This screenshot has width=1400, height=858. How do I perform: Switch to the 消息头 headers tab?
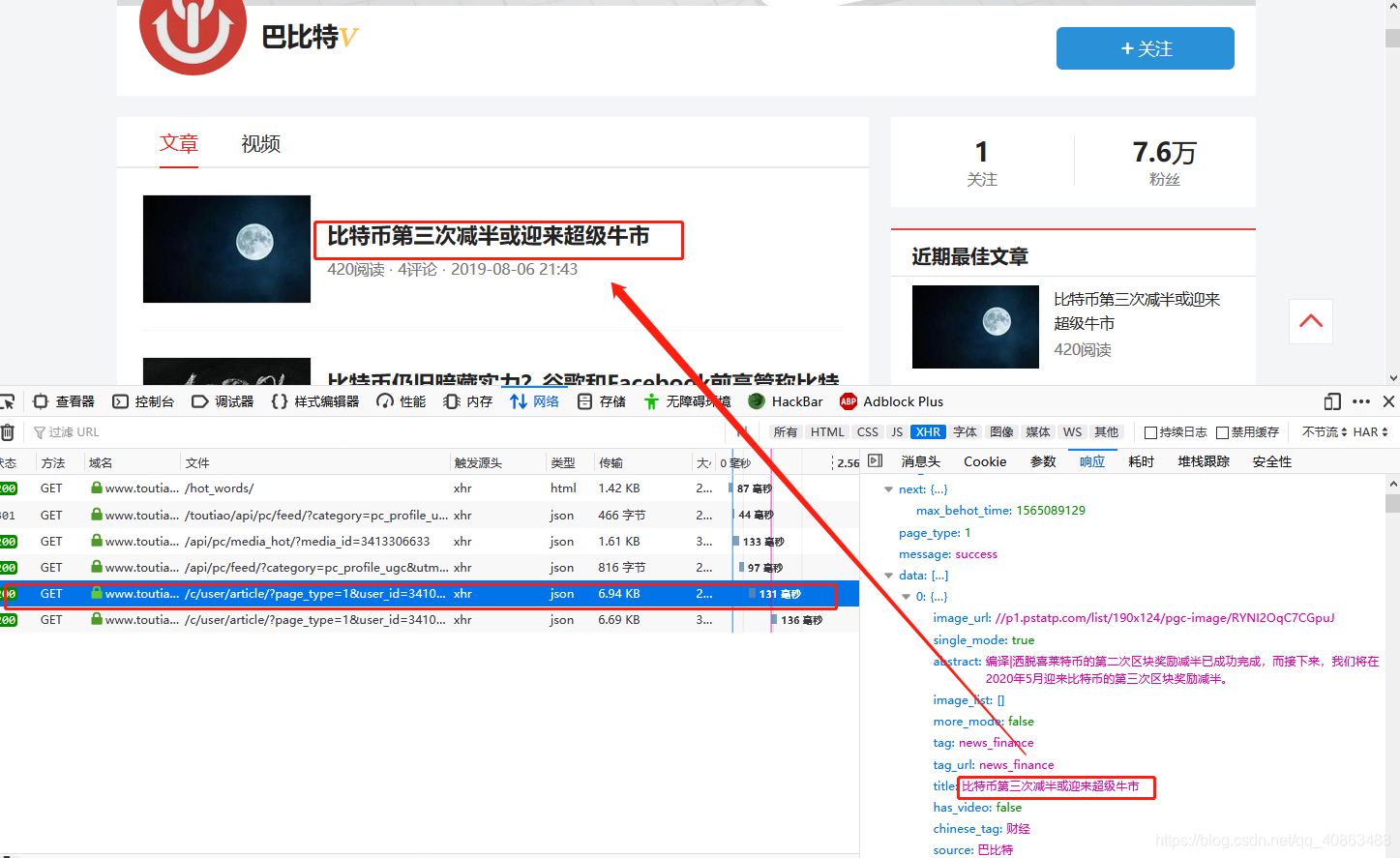[x=920, y=461]
